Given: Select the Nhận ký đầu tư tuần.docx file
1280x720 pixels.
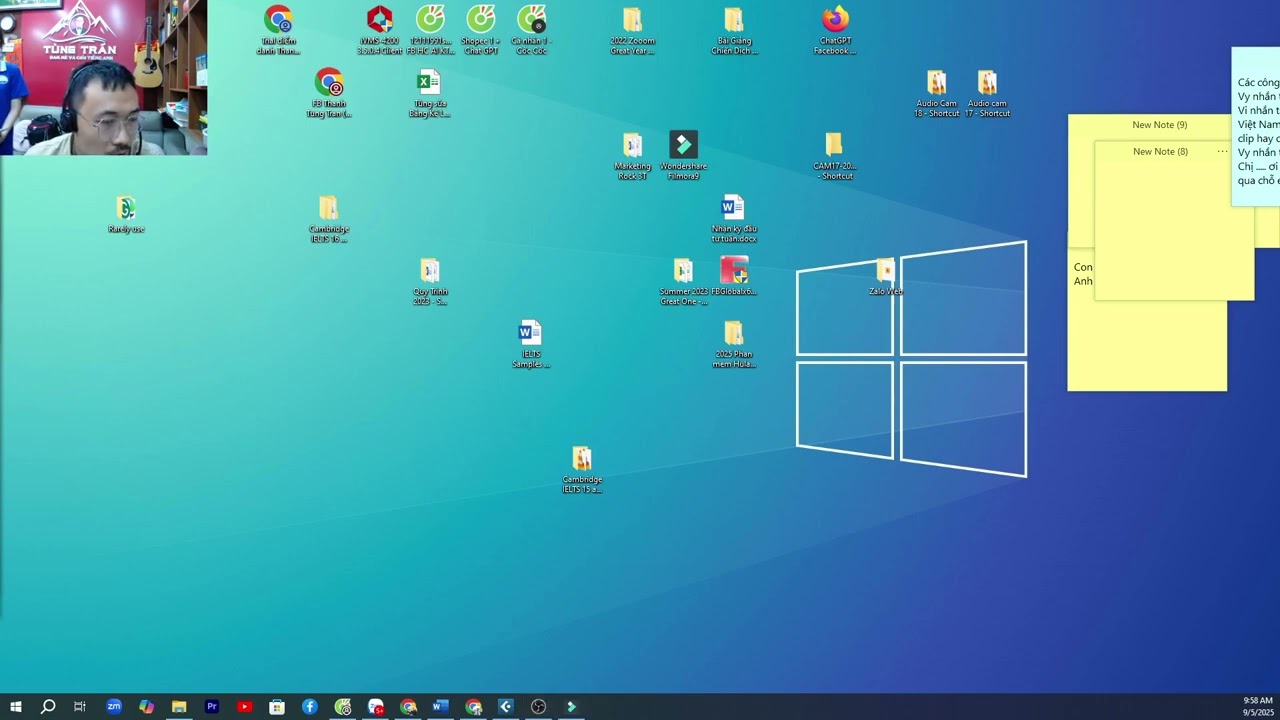Looking at the screenshot, I should 734,219.
